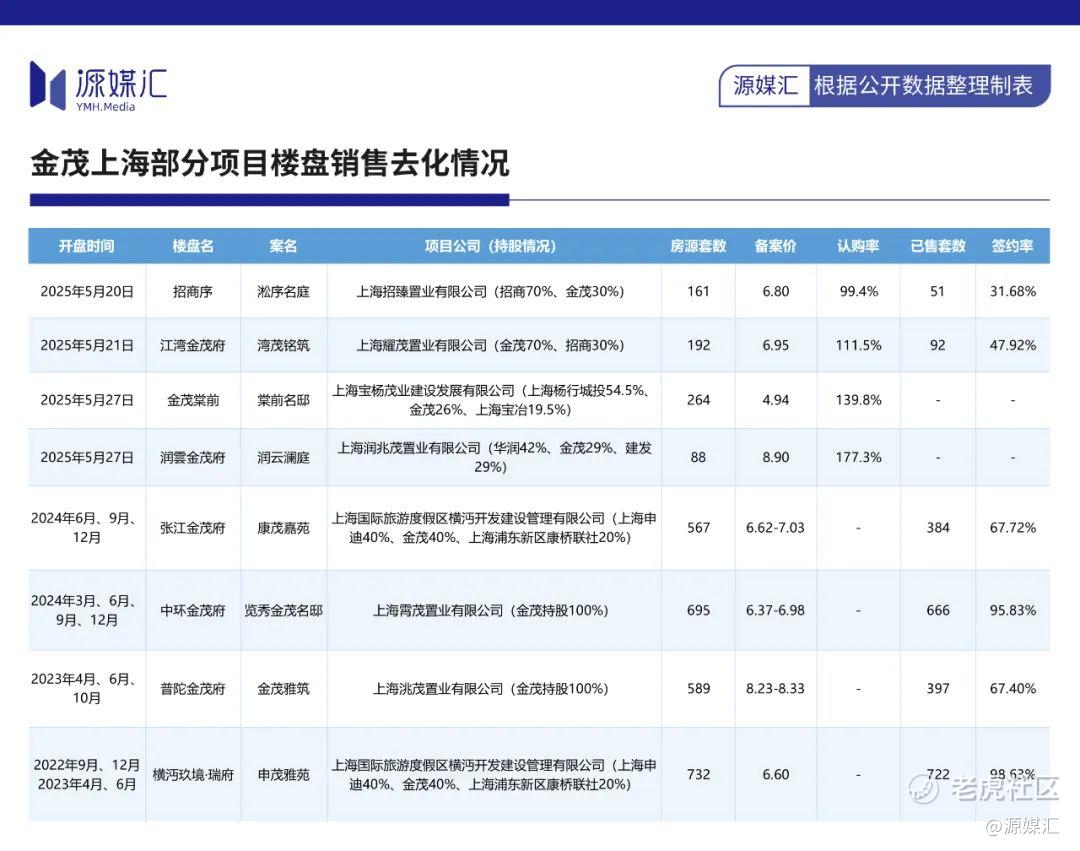This screenshot has height=851, width=1080.
Task: Click the 招商序 project name cell
Action: click(193, 291)
